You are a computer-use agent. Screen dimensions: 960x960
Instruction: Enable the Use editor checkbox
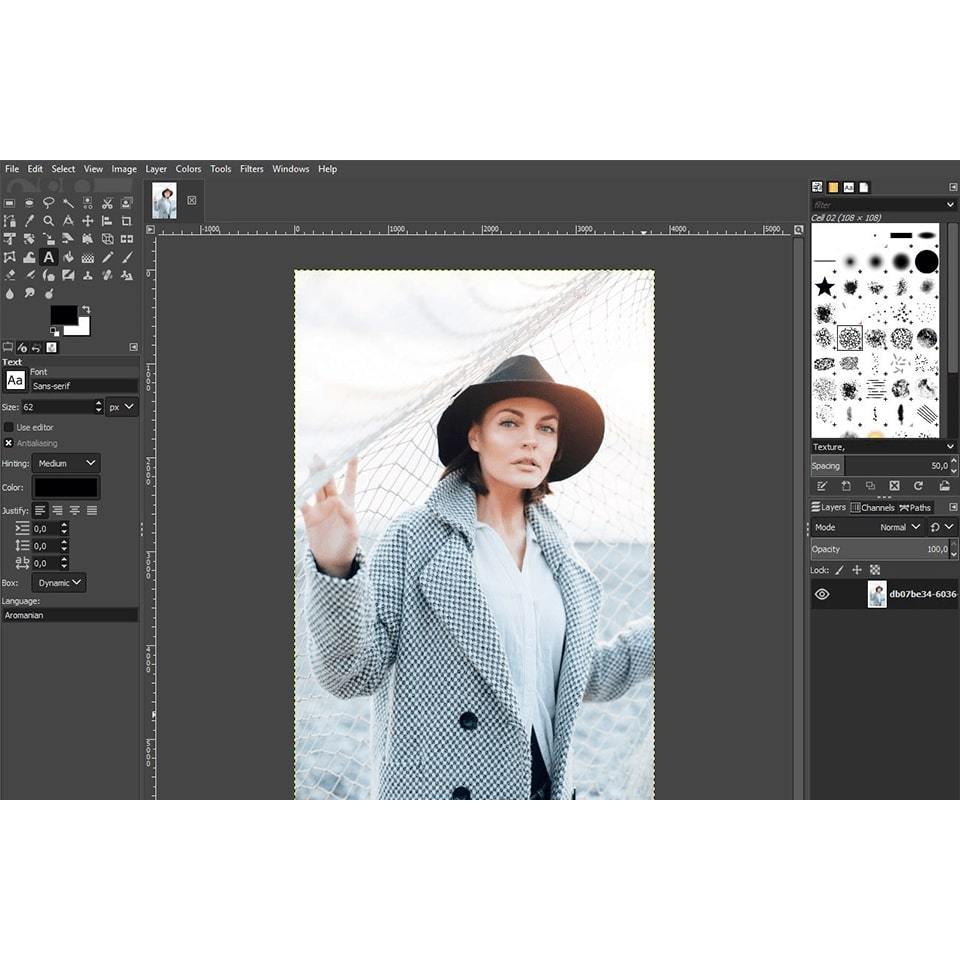[x=9, y=427]
